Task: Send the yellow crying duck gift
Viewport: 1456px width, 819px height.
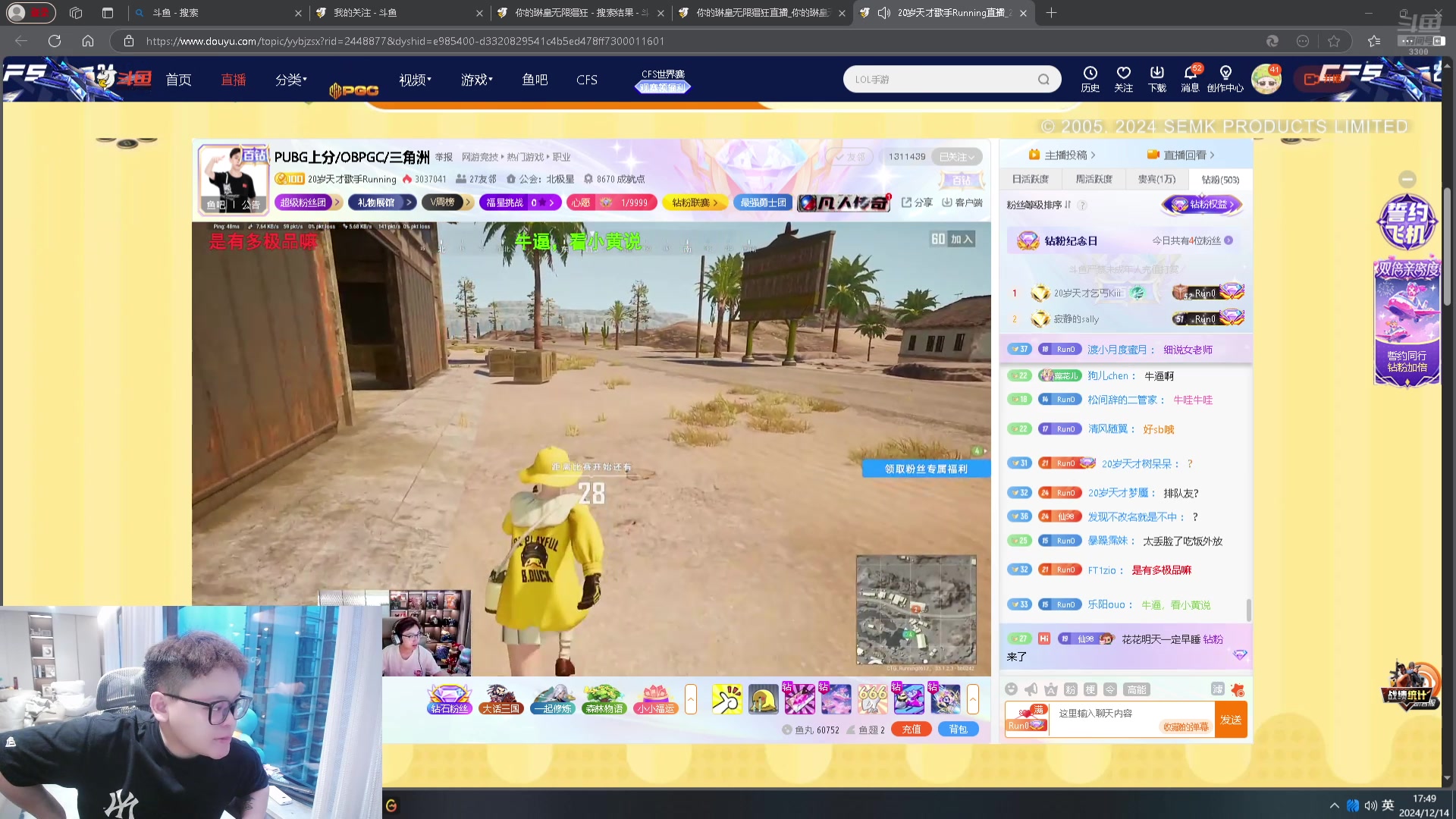Action: (x=763, y=699)
